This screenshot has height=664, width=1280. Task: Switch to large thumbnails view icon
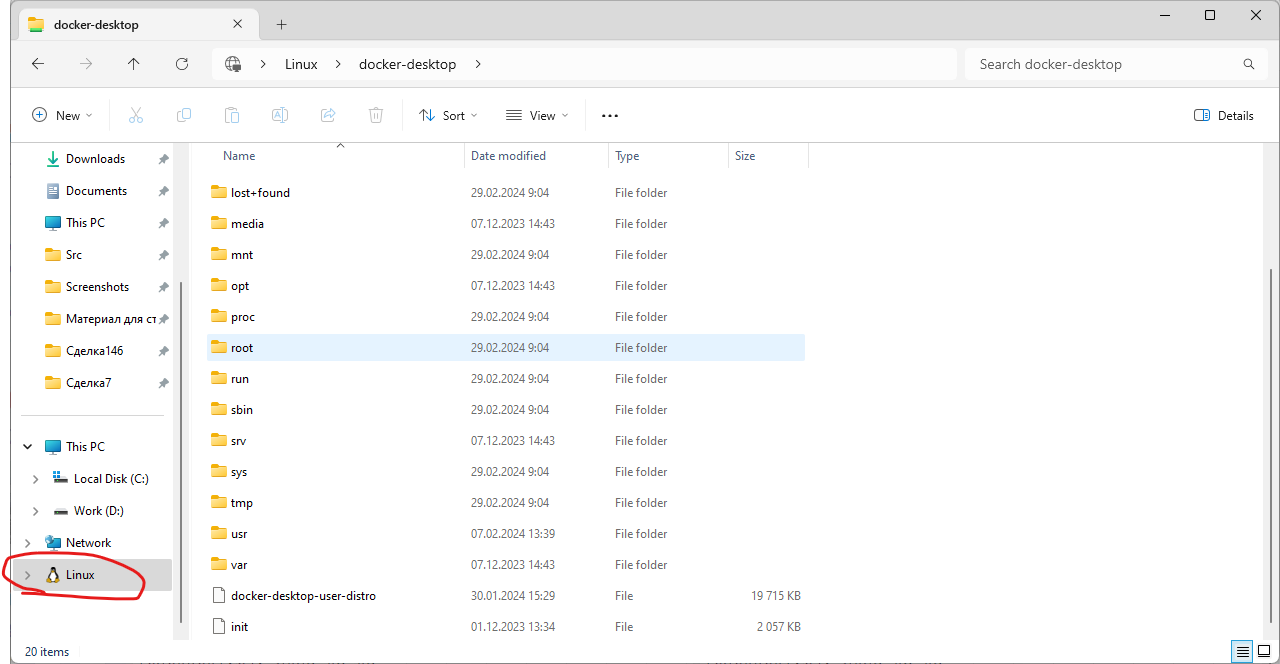click(x=1263, y=652)
